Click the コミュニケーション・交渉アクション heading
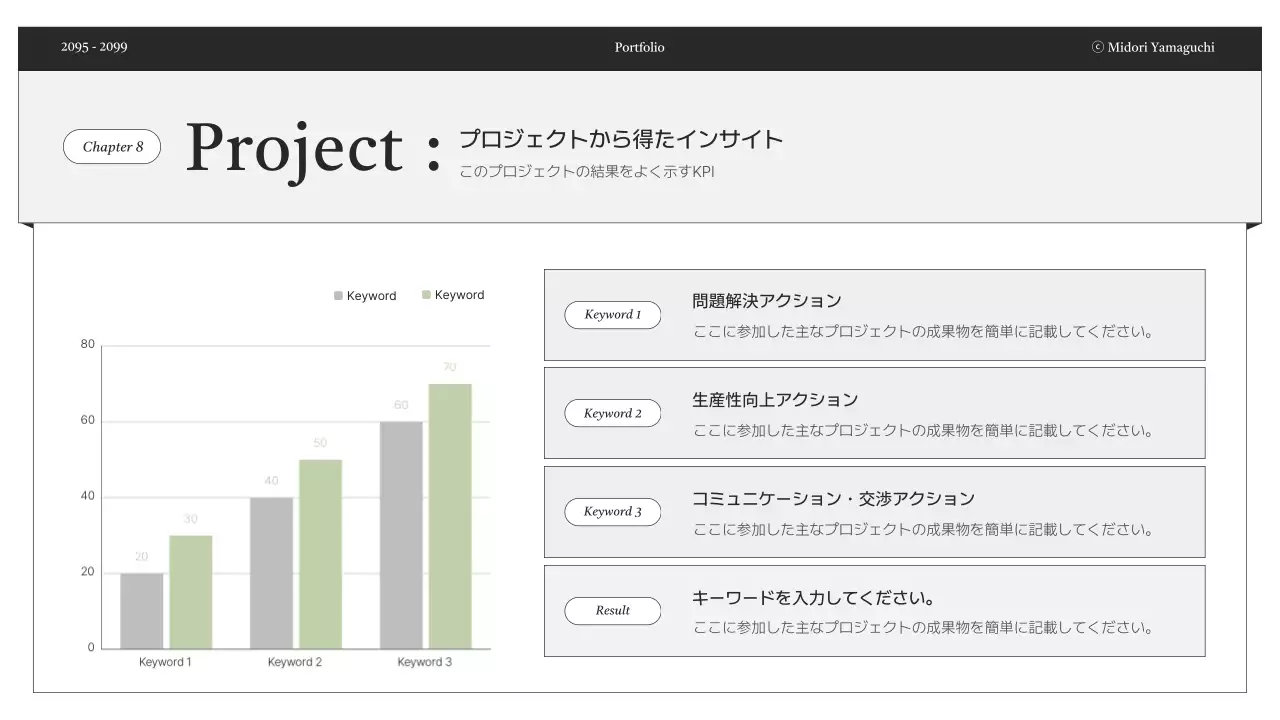Screen dimensions: 1280x720 [833, 499]
